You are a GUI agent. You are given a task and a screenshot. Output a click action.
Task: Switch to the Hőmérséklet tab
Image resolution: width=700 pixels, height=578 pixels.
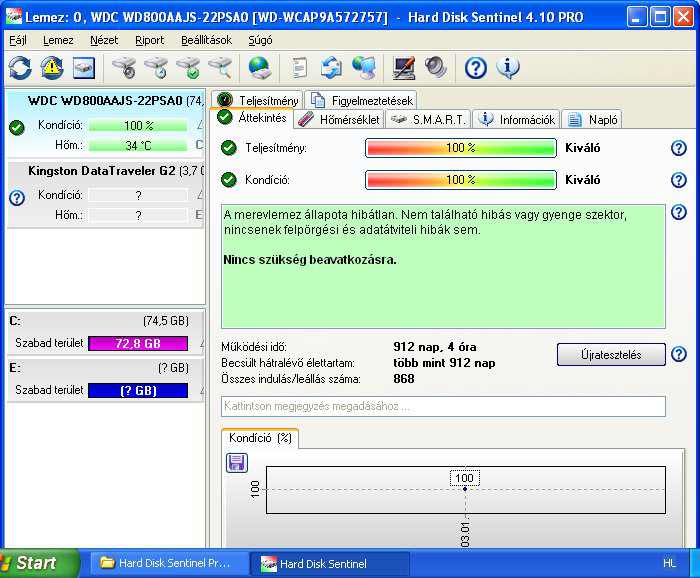(x=339, y=120)
